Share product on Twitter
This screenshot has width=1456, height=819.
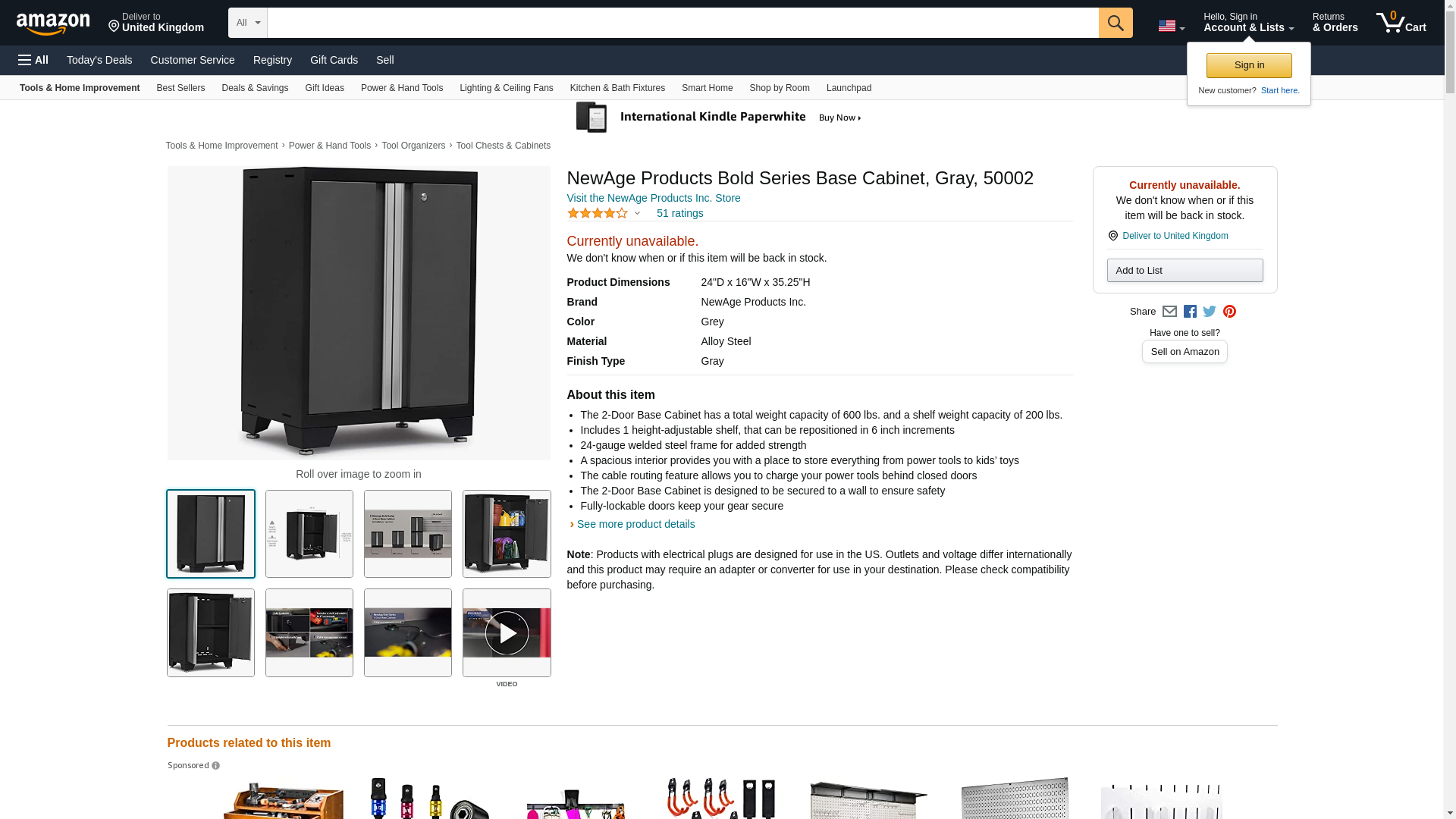point(1210,312)
